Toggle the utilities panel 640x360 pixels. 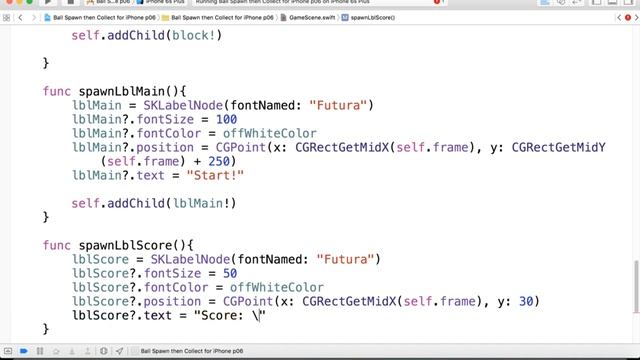(x=628, y=2)
